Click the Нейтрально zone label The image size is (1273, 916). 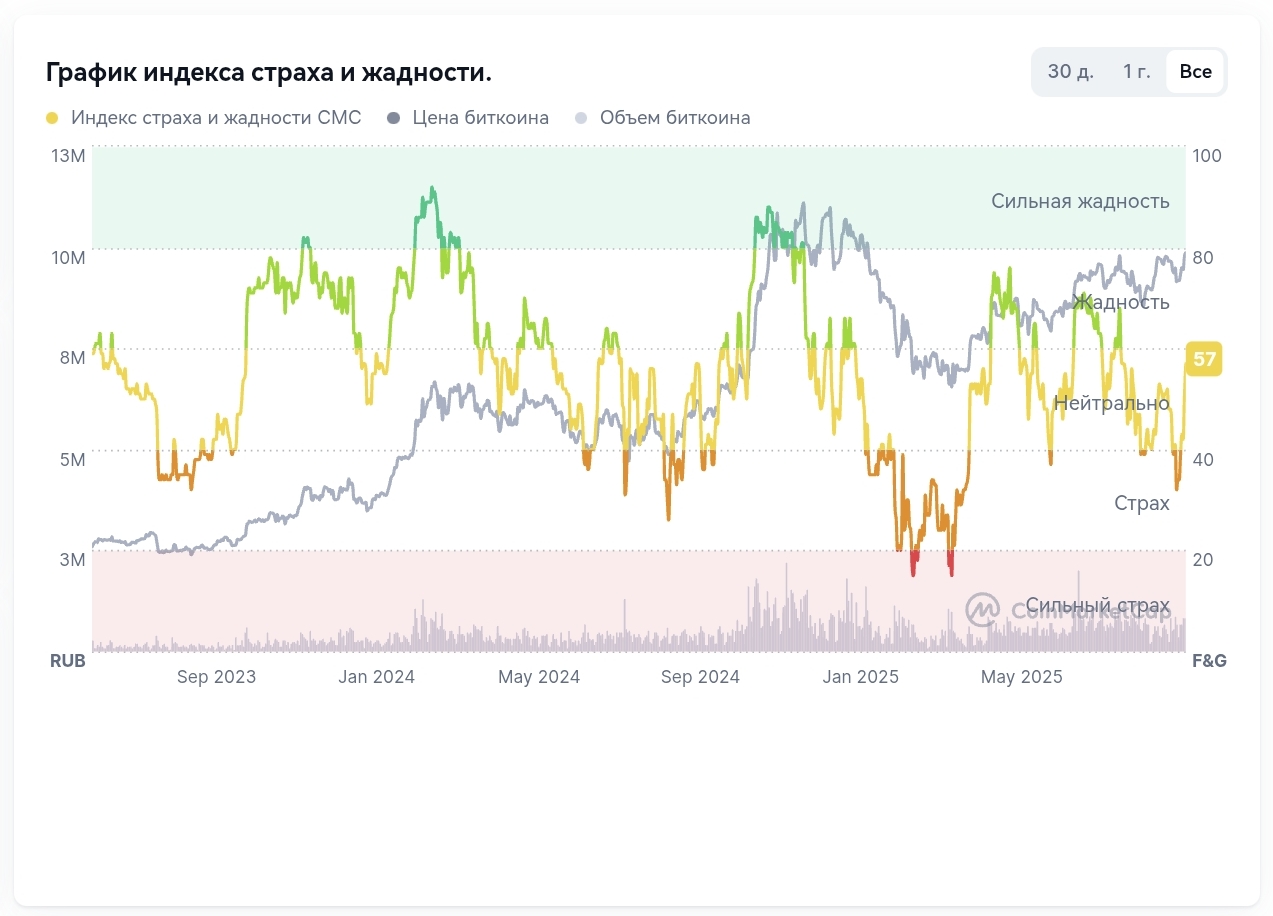(1111, 404)
